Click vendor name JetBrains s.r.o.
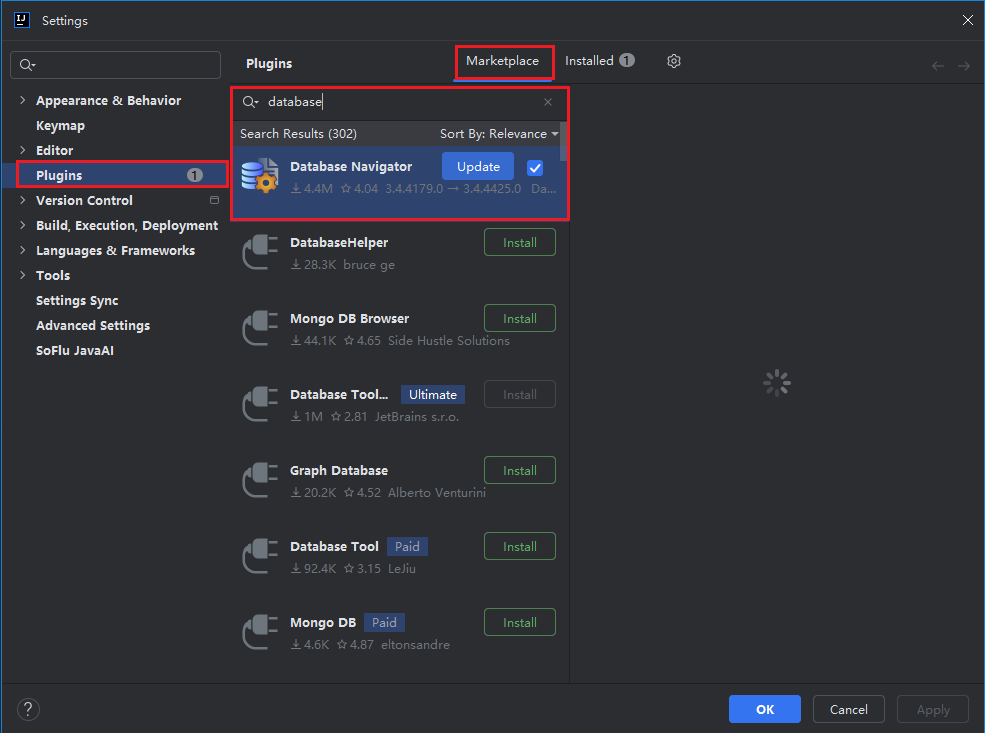Screen dimensions: 985x733 click(417, 416)
